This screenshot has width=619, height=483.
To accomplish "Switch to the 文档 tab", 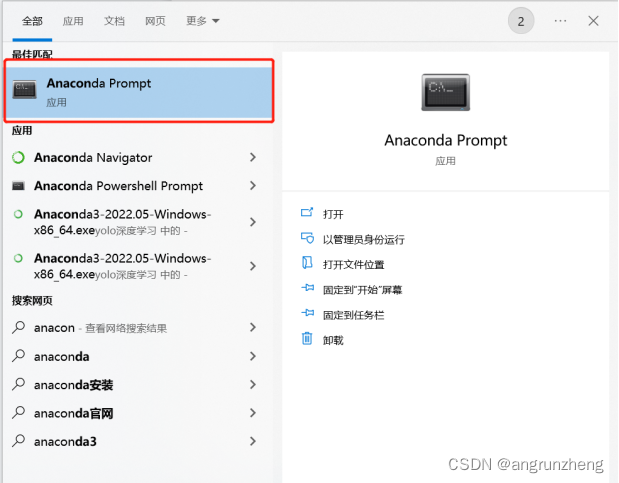I will click(114, 21).
